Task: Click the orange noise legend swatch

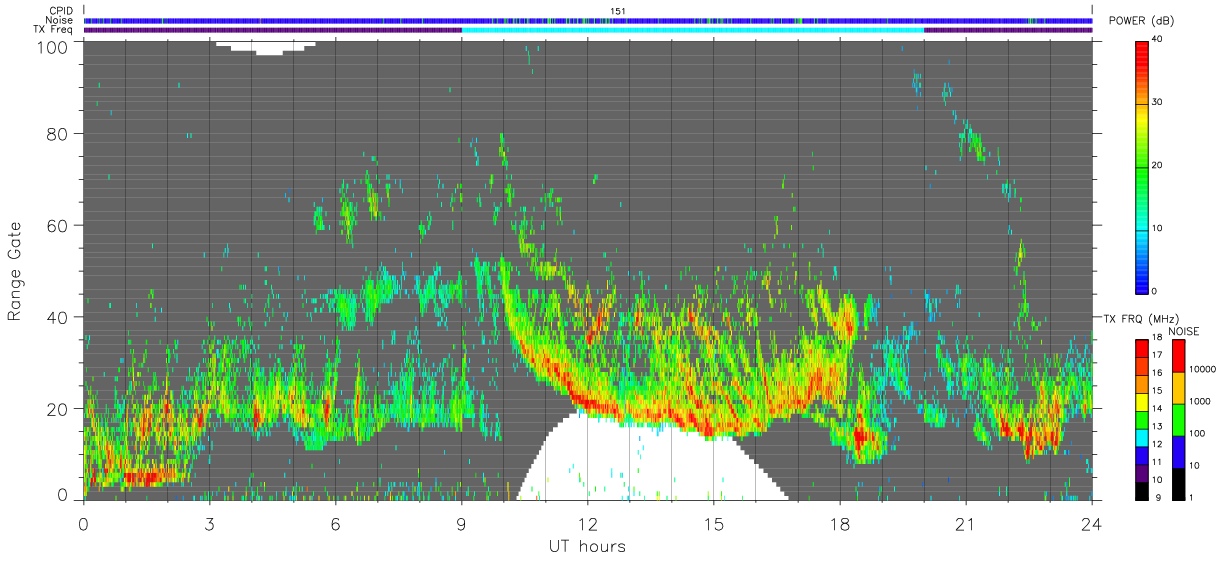Action: coord(1179,388)
